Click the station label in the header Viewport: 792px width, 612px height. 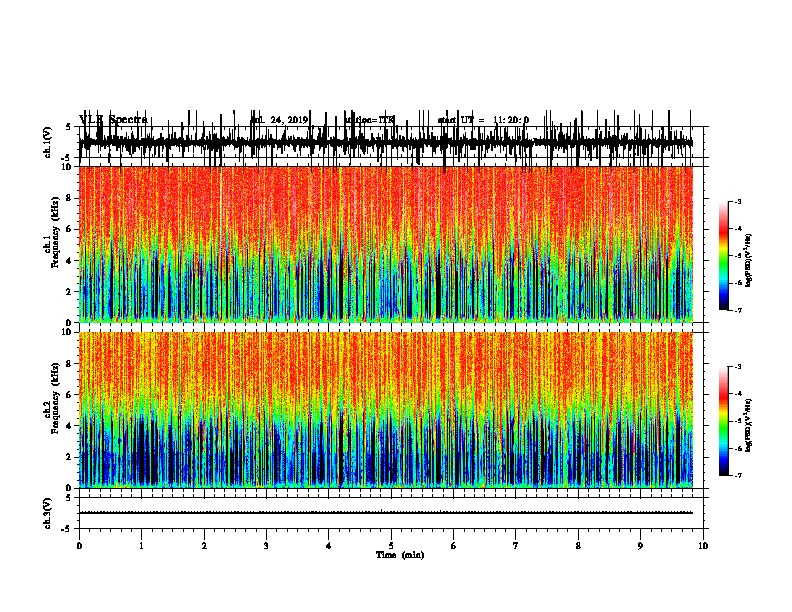369,120
